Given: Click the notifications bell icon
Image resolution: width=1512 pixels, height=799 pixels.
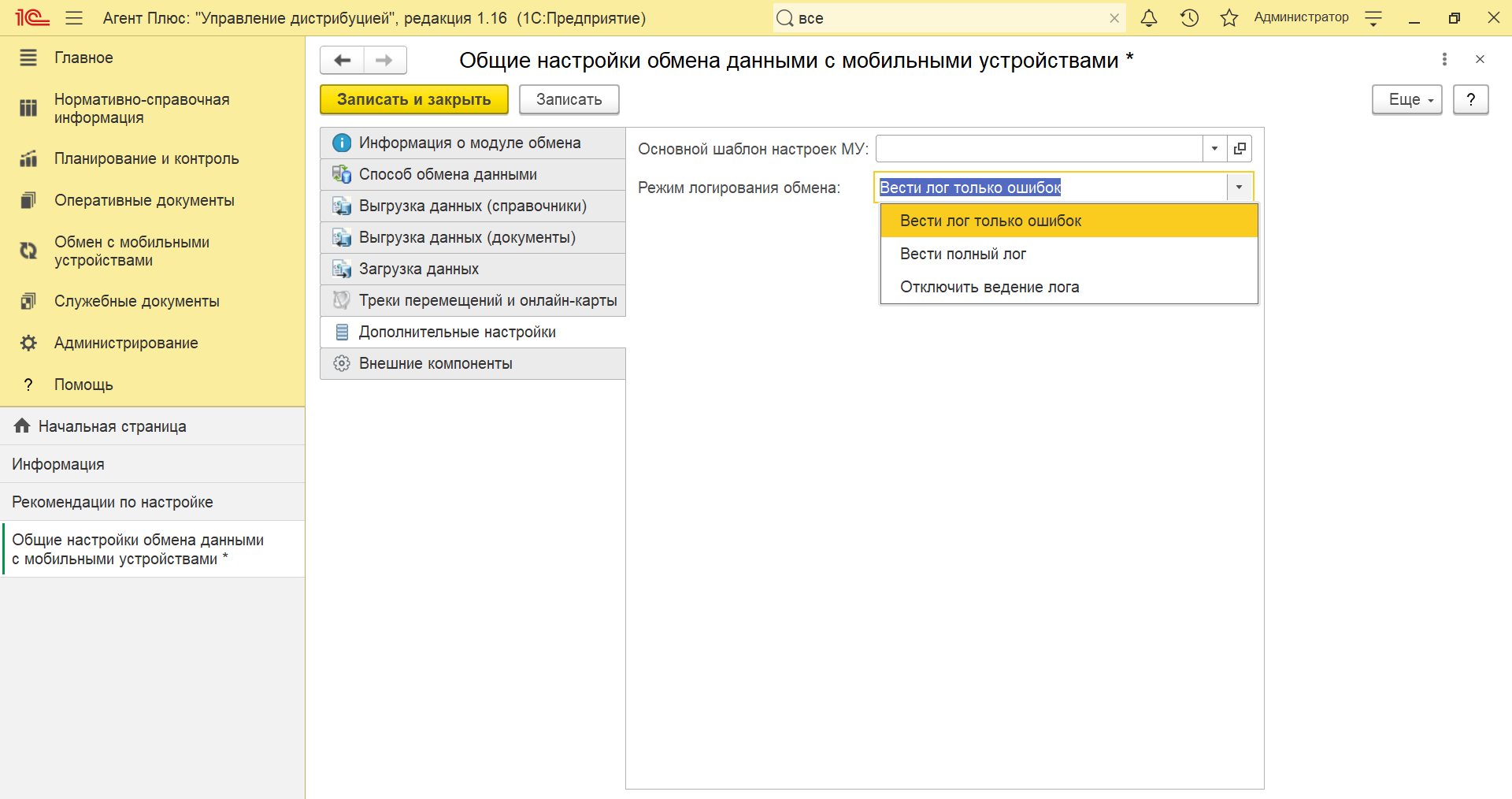Looking at the screenshot, I should click(x=1149, y=18).
